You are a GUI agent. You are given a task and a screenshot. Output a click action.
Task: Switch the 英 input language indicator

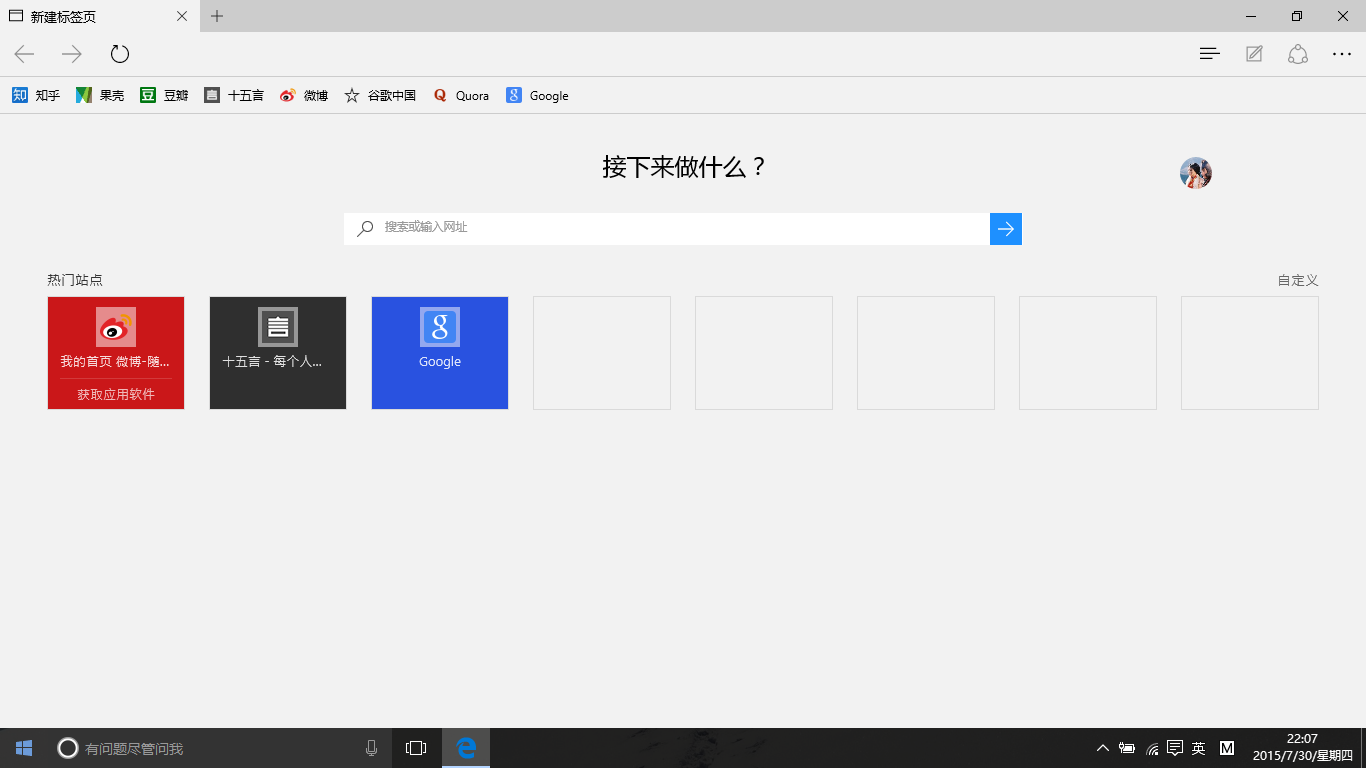click(1199, 748)
